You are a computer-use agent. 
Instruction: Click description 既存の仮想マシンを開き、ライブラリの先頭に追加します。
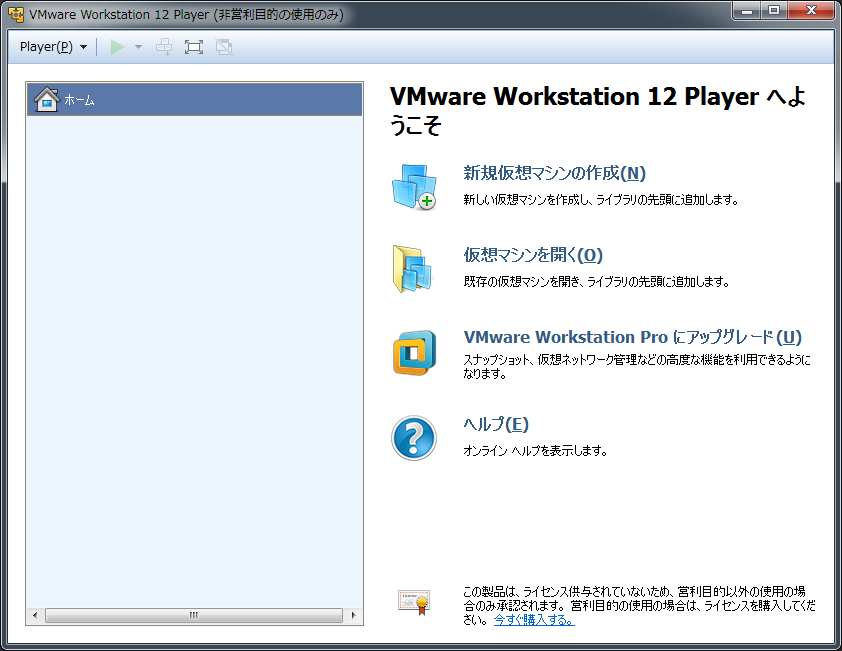(x=596, y=281)
